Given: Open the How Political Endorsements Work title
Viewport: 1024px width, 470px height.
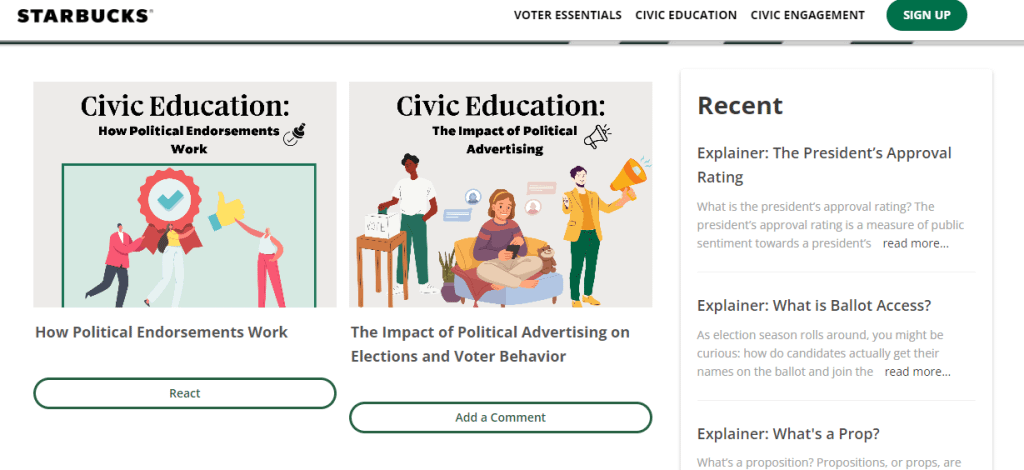Looking at the screenshot, I should (x=161, y=332).
